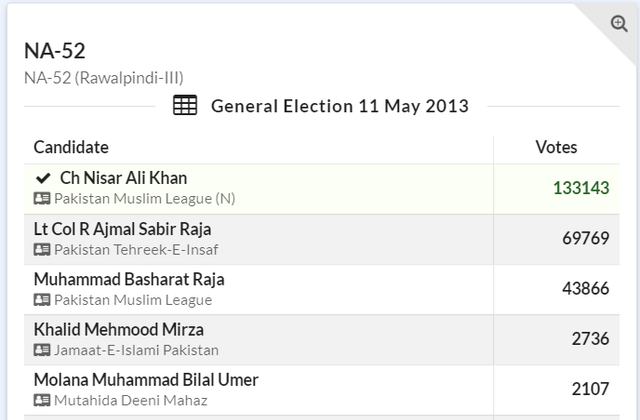Click party card icon beside Jamaat-E-Islami Pakistan
640x420 pixels.
(x=42, y=350)
